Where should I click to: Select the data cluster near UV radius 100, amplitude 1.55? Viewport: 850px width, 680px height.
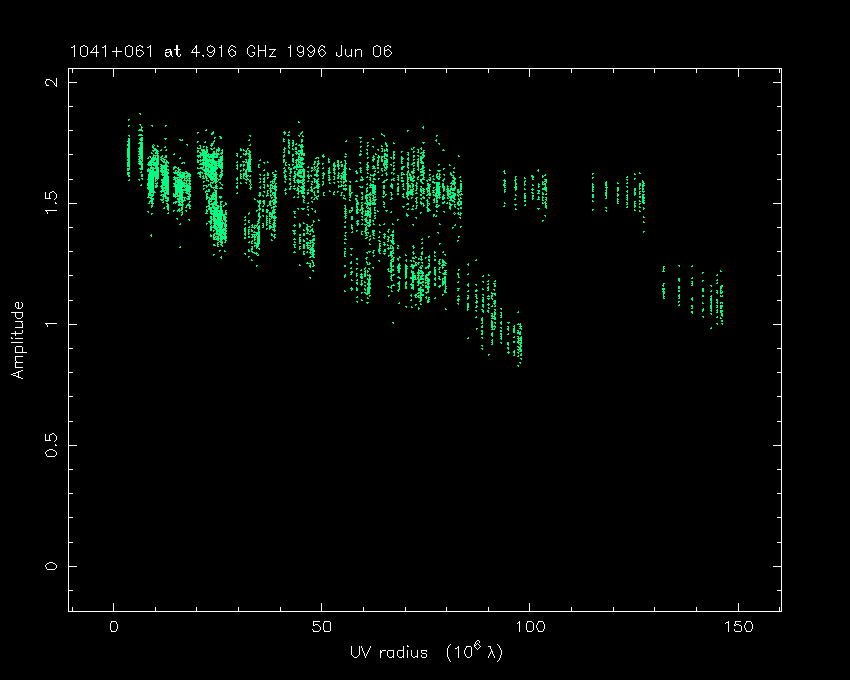tap(526, 190)
